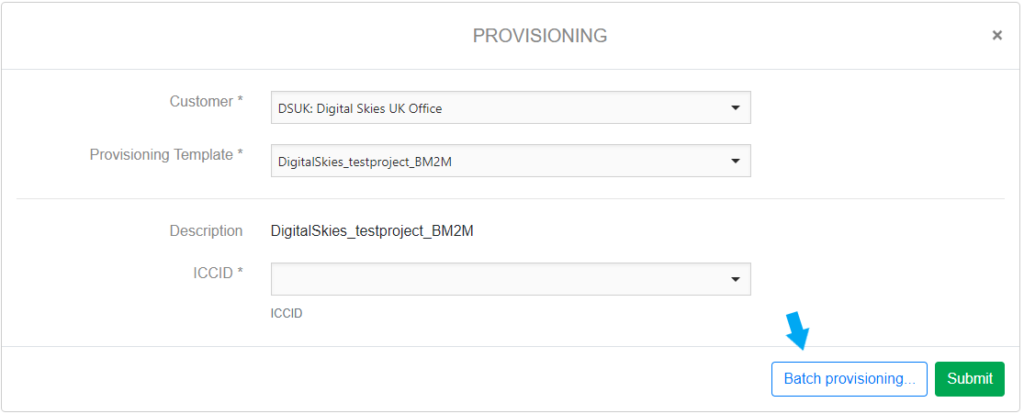The image size is (1024, 414).
Task: Expand the ICCID list using its caret
Action: point(735,279)
